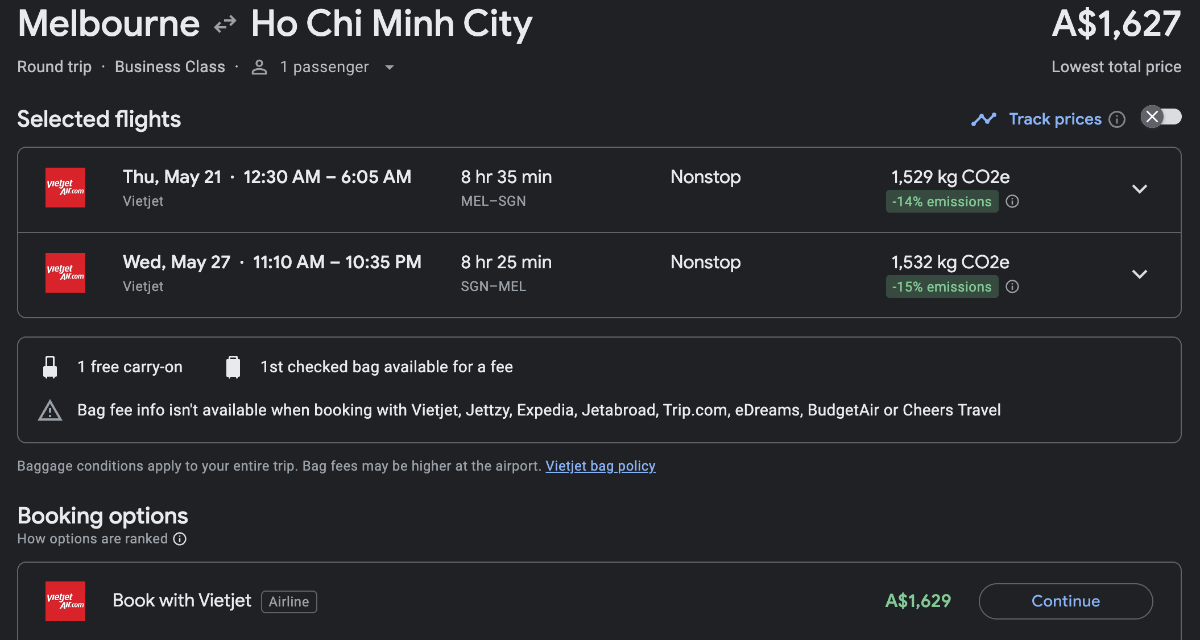Screen dimensions: 1200x640
Task: Click the bag fee warning triangle icon
Action: pyautogui.click(x=49, y=410)
